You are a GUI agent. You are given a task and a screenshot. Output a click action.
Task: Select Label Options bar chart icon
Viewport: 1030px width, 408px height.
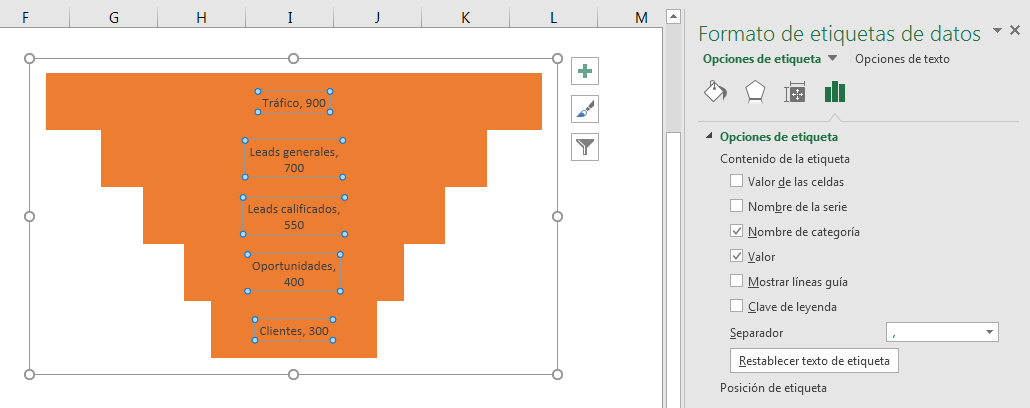(835, 92)
